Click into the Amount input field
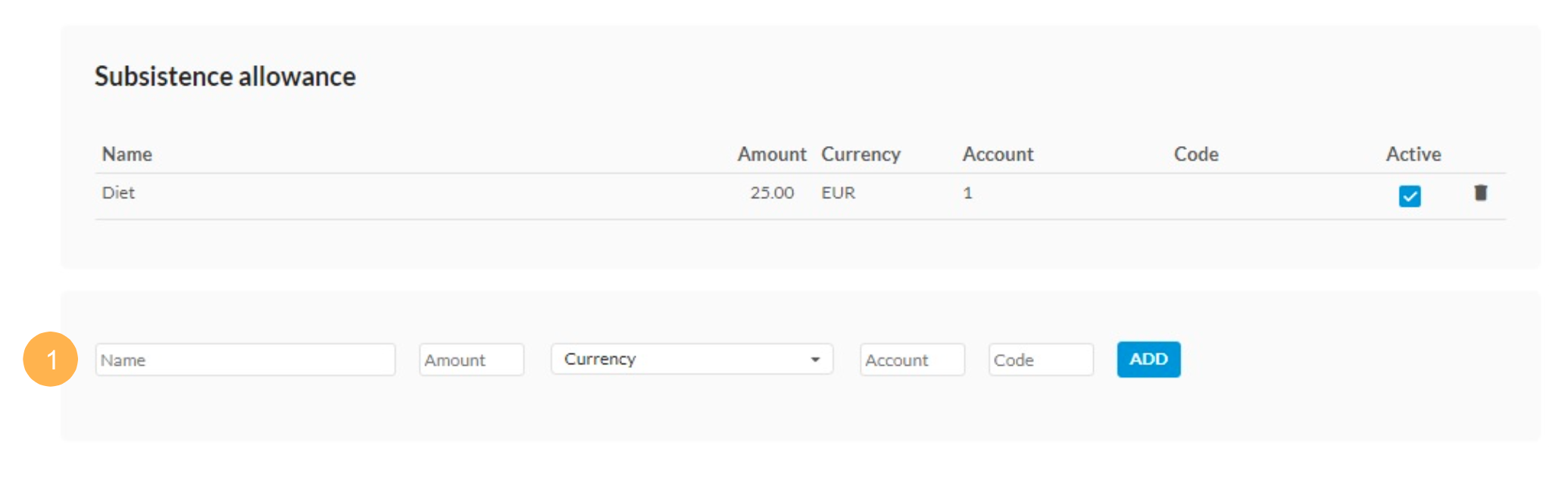Viewport: 1568px width, 486px height. [471, 360]
